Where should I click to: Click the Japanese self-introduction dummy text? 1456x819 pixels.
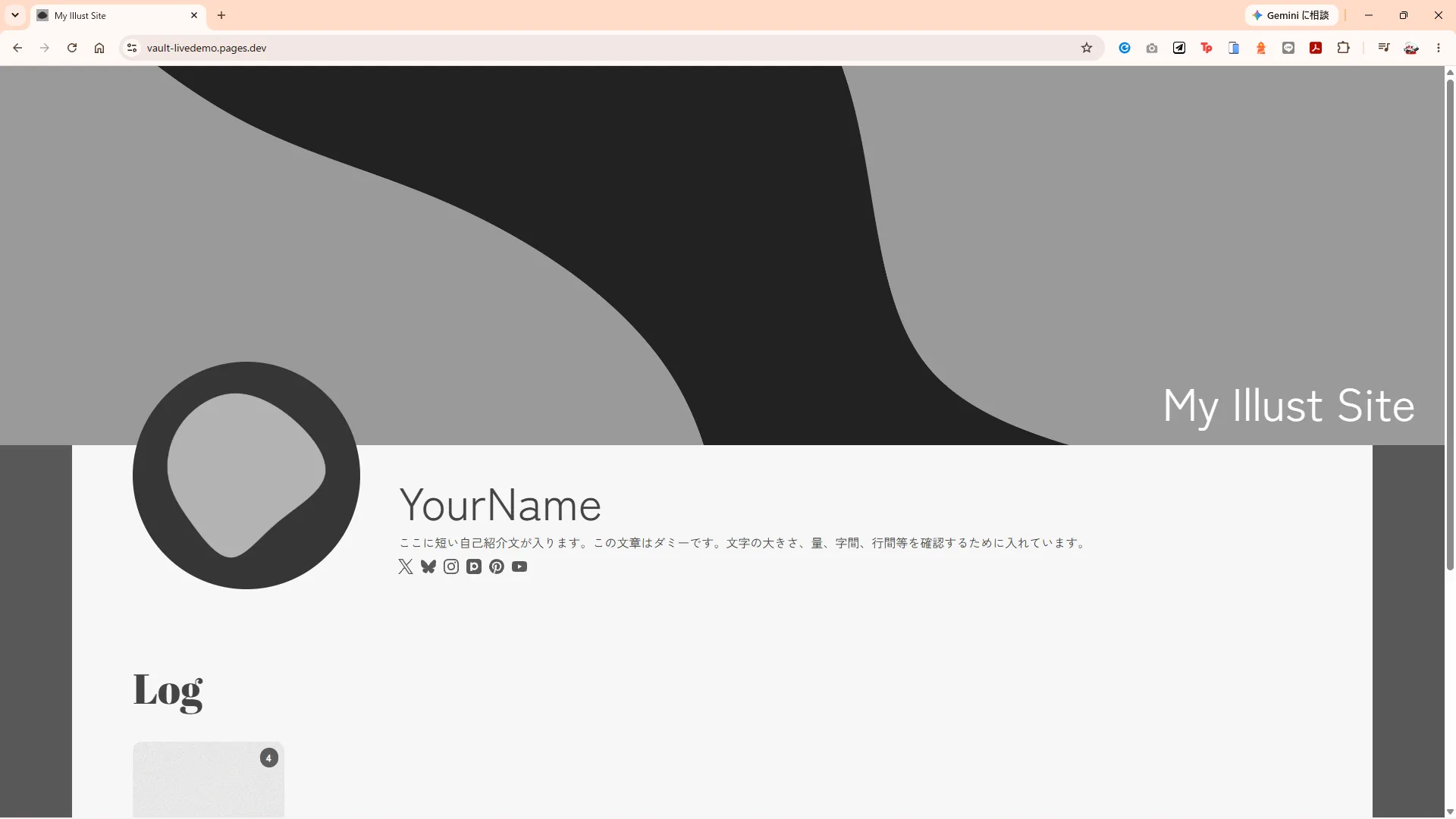744,543
